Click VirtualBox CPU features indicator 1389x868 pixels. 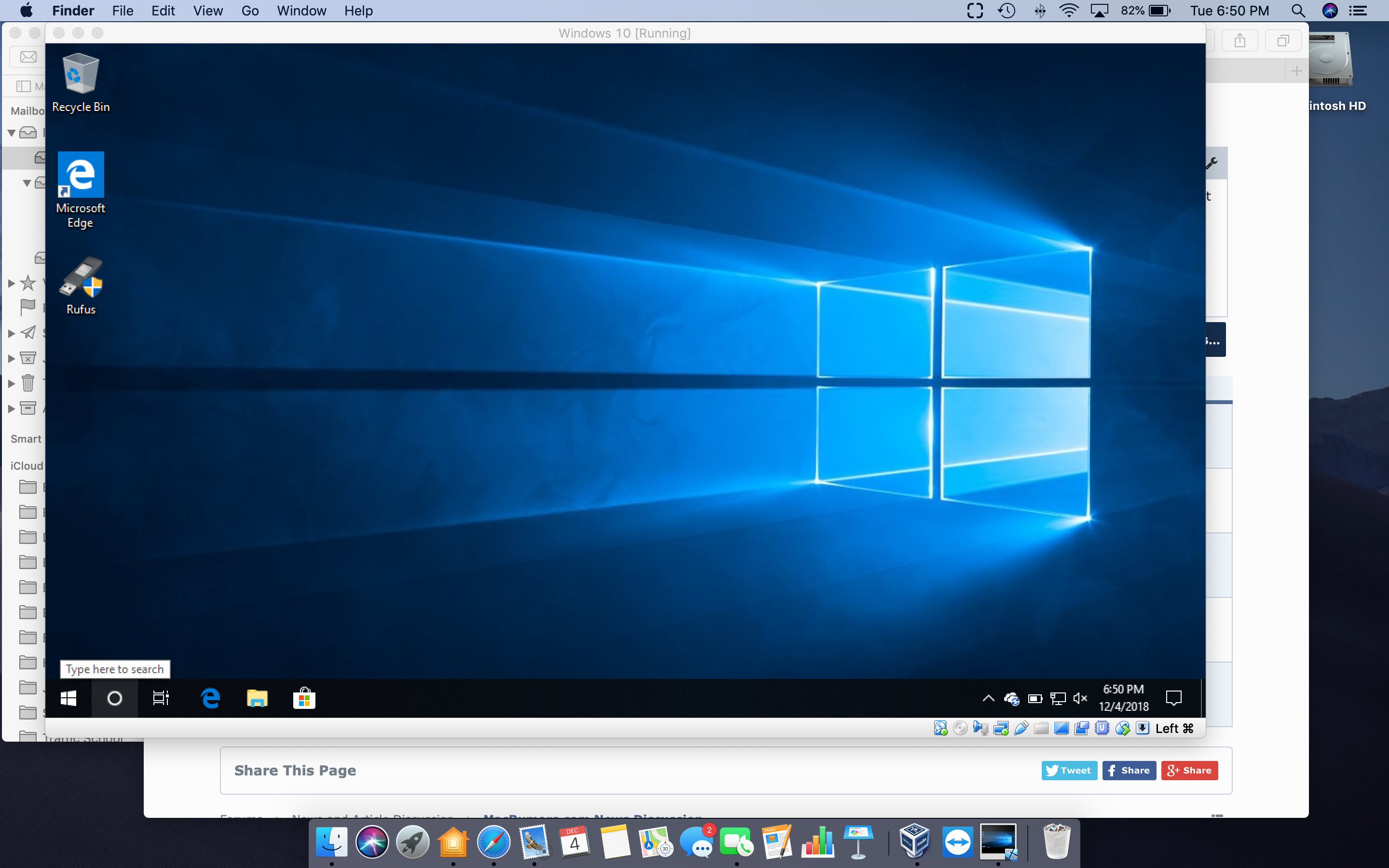1102,729
